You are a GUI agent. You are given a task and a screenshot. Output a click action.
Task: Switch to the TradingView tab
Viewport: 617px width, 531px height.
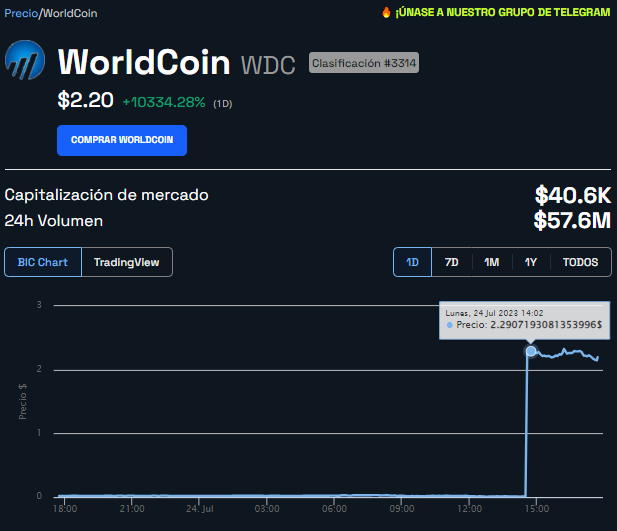coord(126,262)
